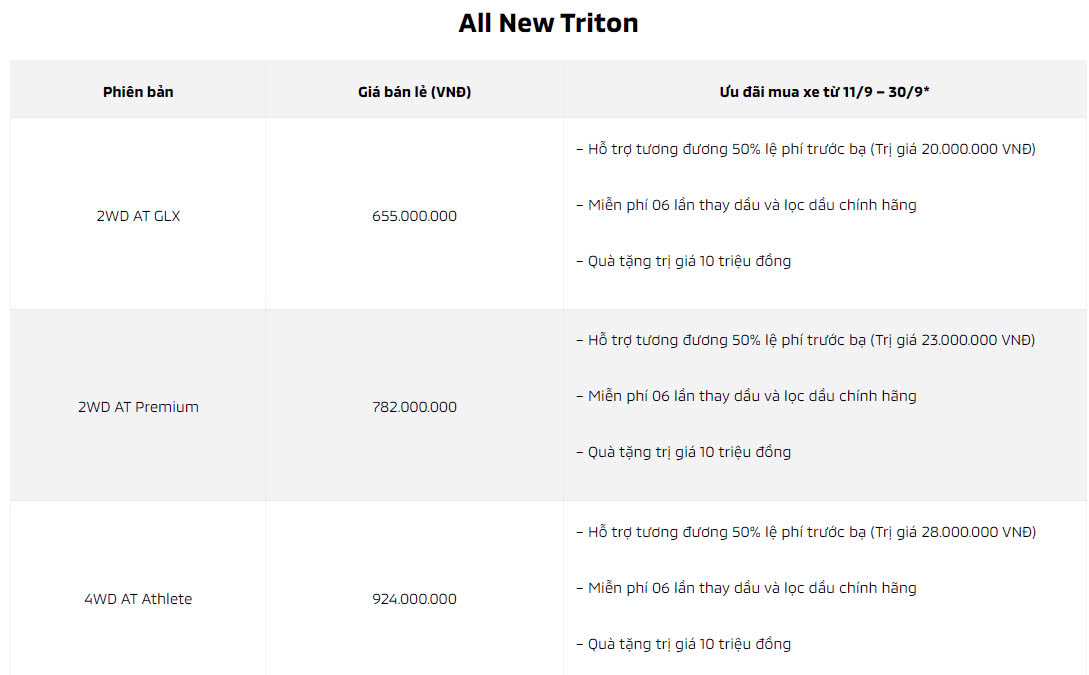Screen dimensions: 1089x675
Task: Click GLX row free oil change text
Action: tap(746, 205)
